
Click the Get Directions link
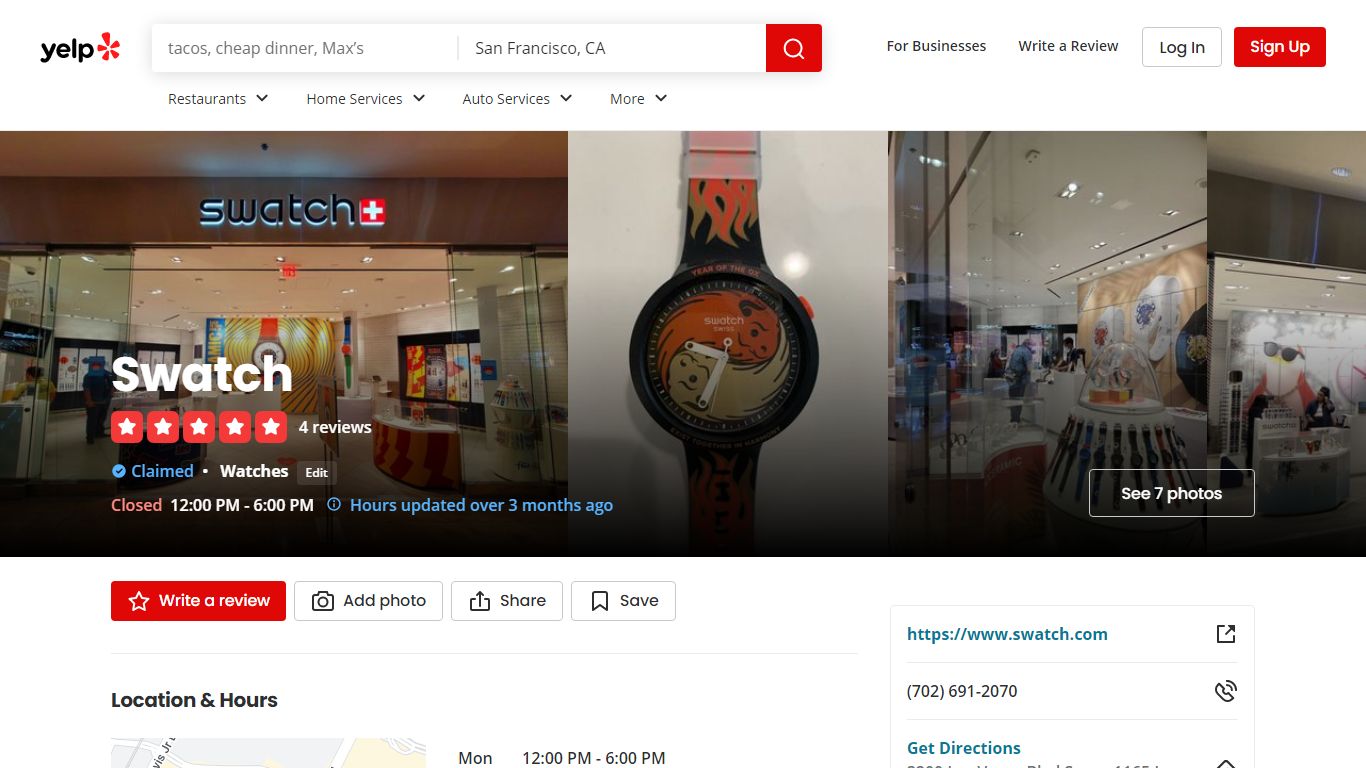click(x=964, y=748)
